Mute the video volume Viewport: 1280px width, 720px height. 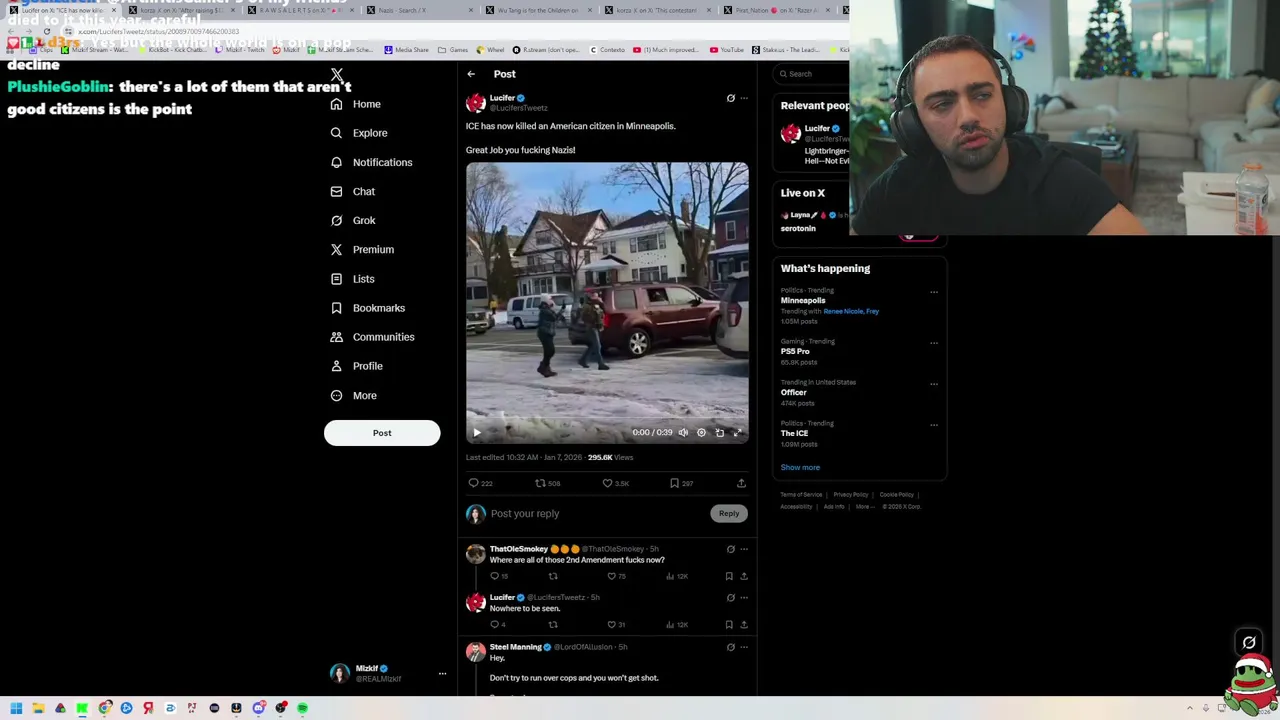click(683, 433)
